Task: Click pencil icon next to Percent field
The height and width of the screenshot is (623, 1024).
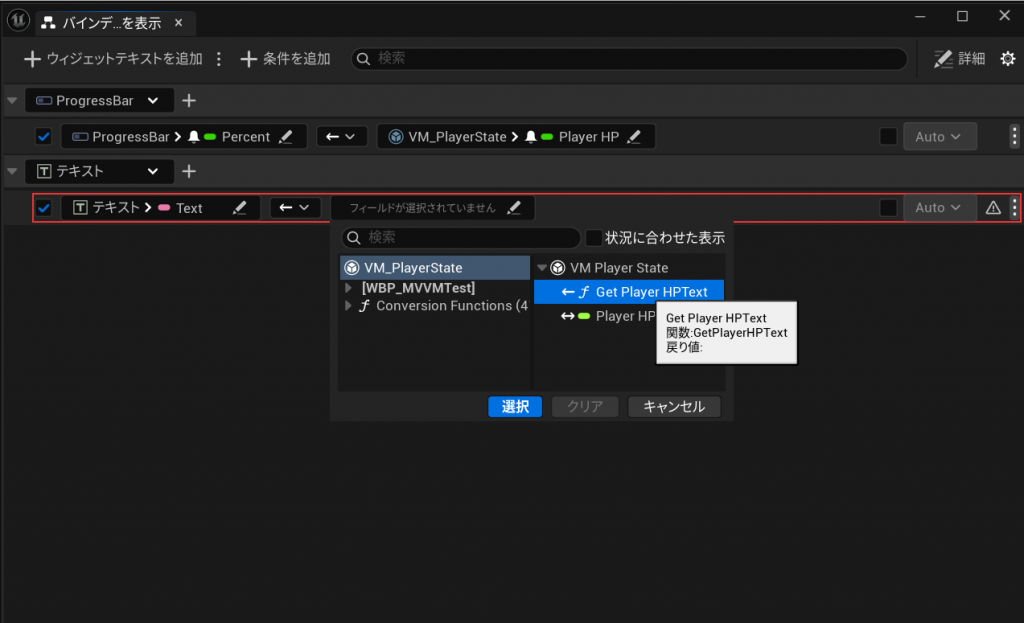Action: [x=286, y=137]
